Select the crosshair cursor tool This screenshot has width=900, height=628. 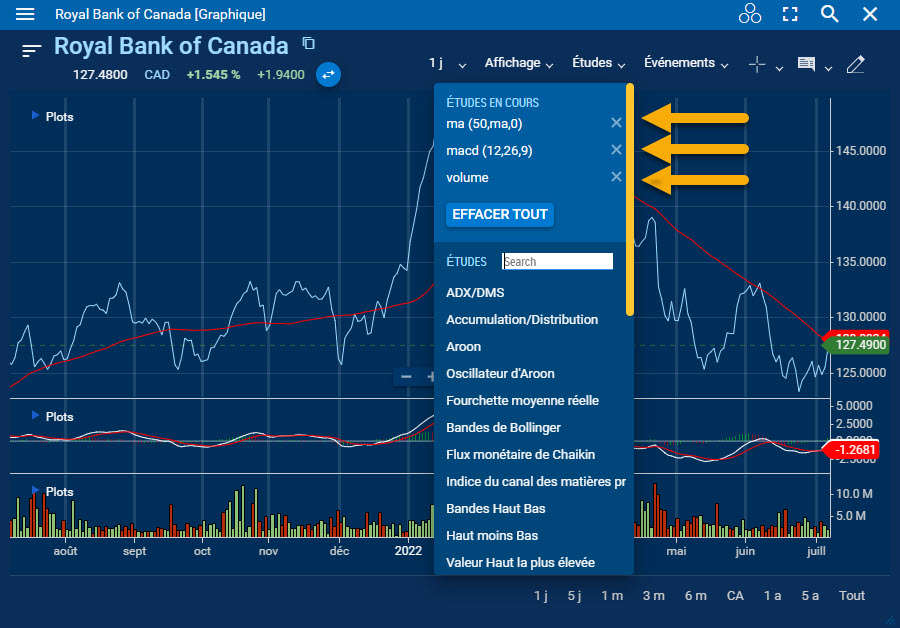tap(757, 64)
